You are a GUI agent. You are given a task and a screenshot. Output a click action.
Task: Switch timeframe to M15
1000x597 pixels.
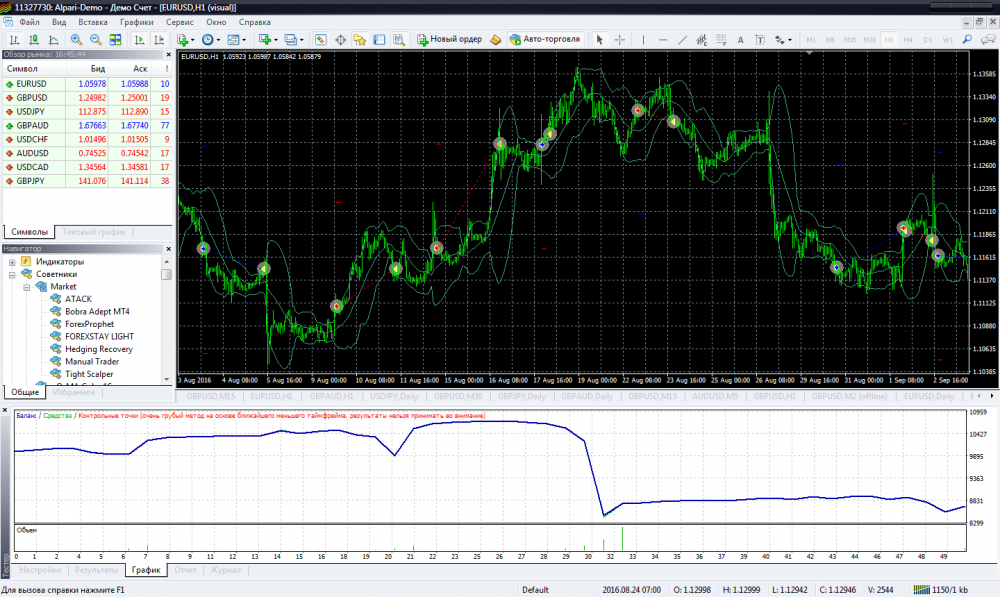click(x=849, y=40)
